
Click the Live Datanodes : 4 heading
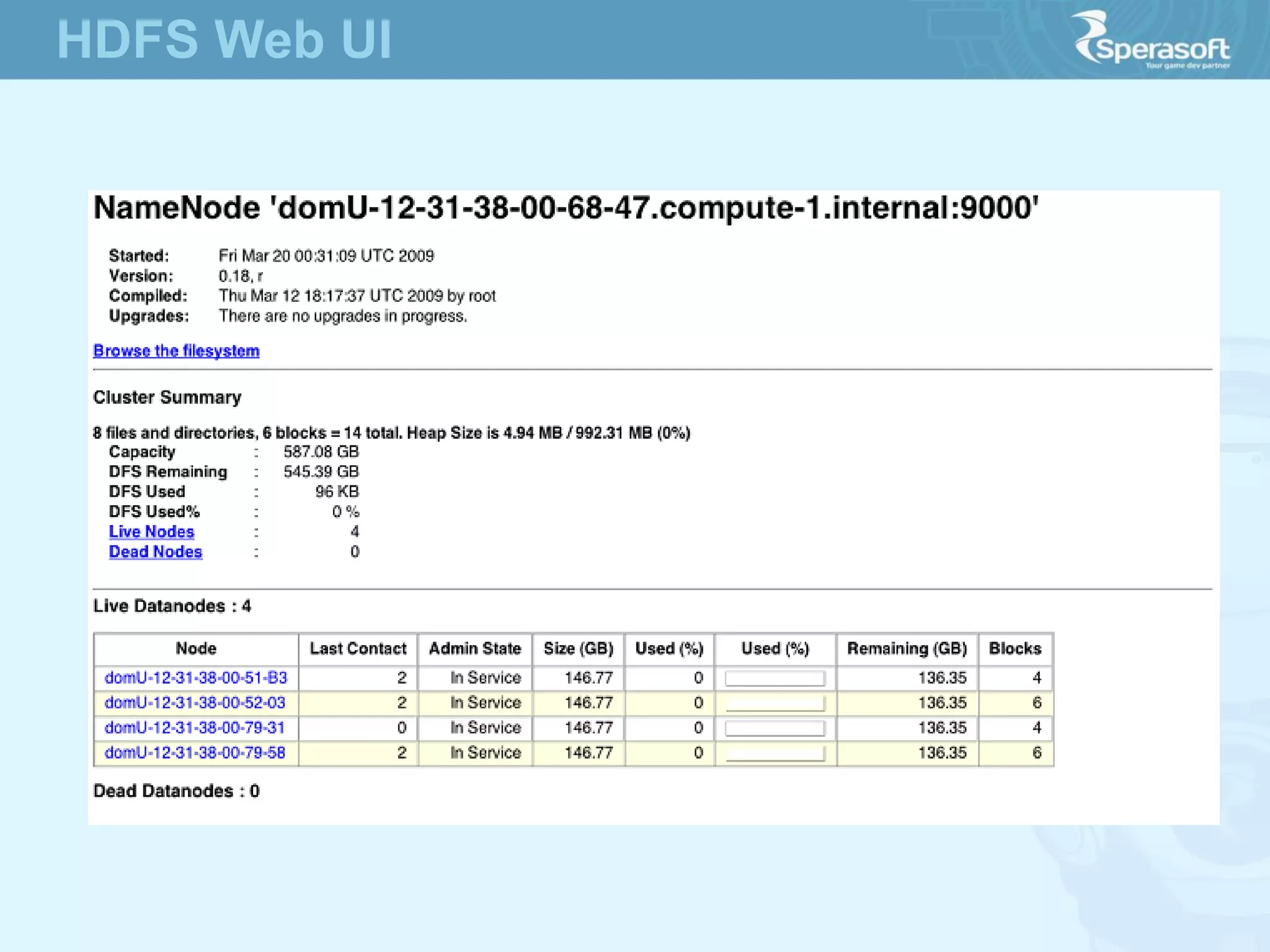172,606
